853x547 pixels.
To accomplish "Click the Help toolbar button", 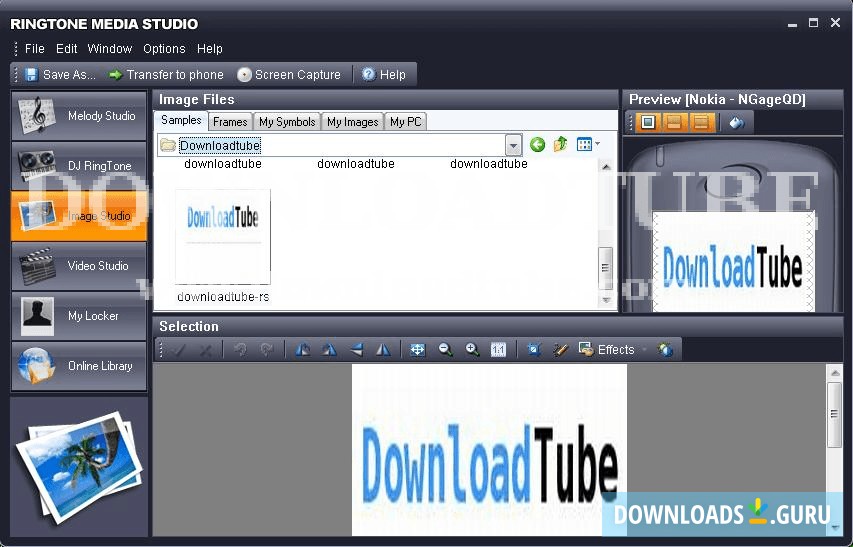I will click(x=384, y=74).
